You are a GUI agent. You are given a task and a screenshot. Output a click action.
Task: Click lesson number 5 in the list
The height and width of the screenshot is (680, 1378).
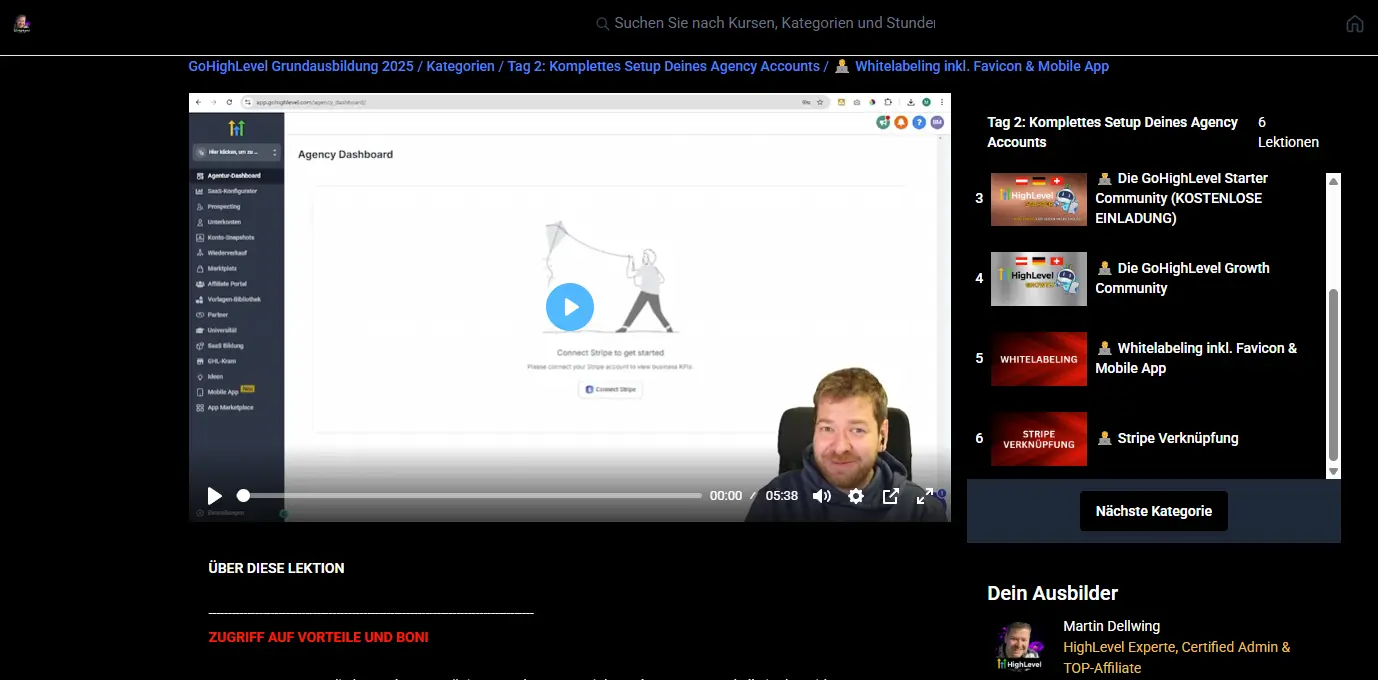pos(979,358)
